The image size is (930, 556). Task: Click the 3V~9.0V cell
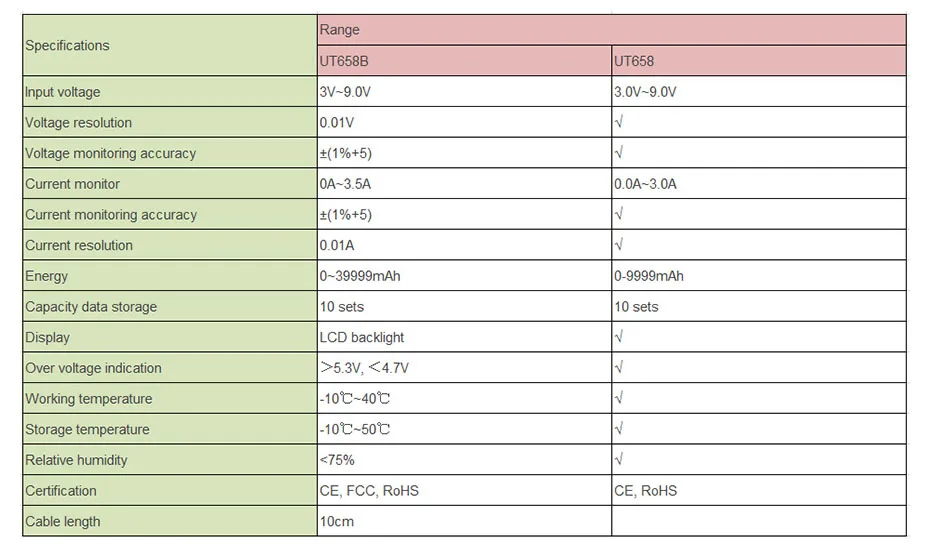click(x=464, y=92)
